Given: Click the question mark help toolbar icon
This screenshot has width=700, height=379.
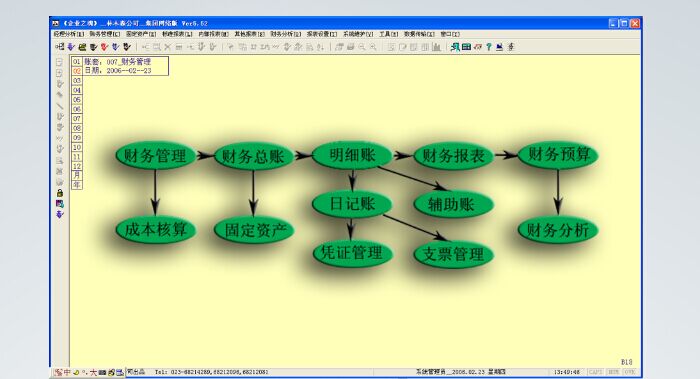Looking at the screenshot, I should click(489, 47).
